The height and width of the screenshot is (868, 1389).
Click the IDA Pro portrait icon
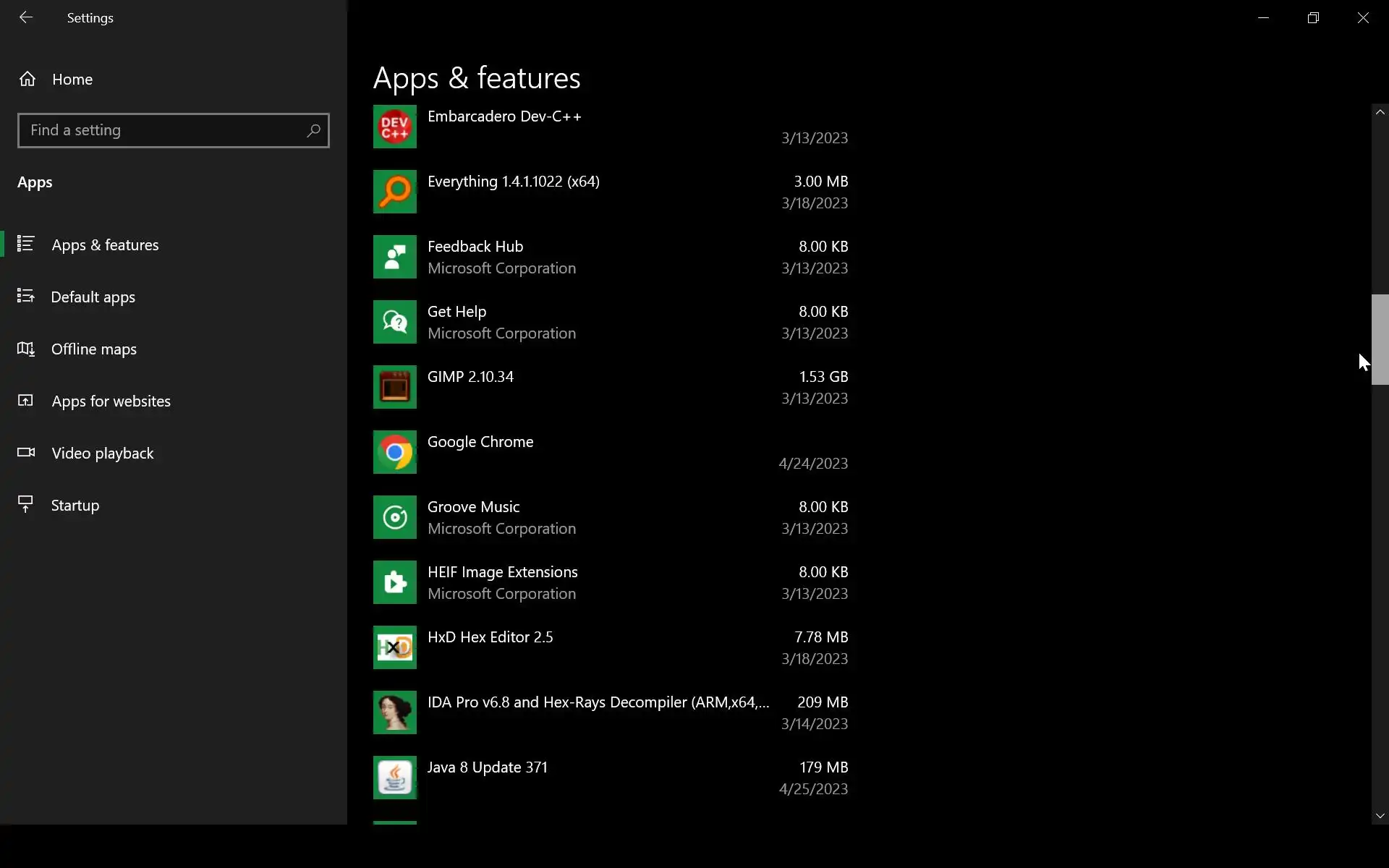[394, 712]
